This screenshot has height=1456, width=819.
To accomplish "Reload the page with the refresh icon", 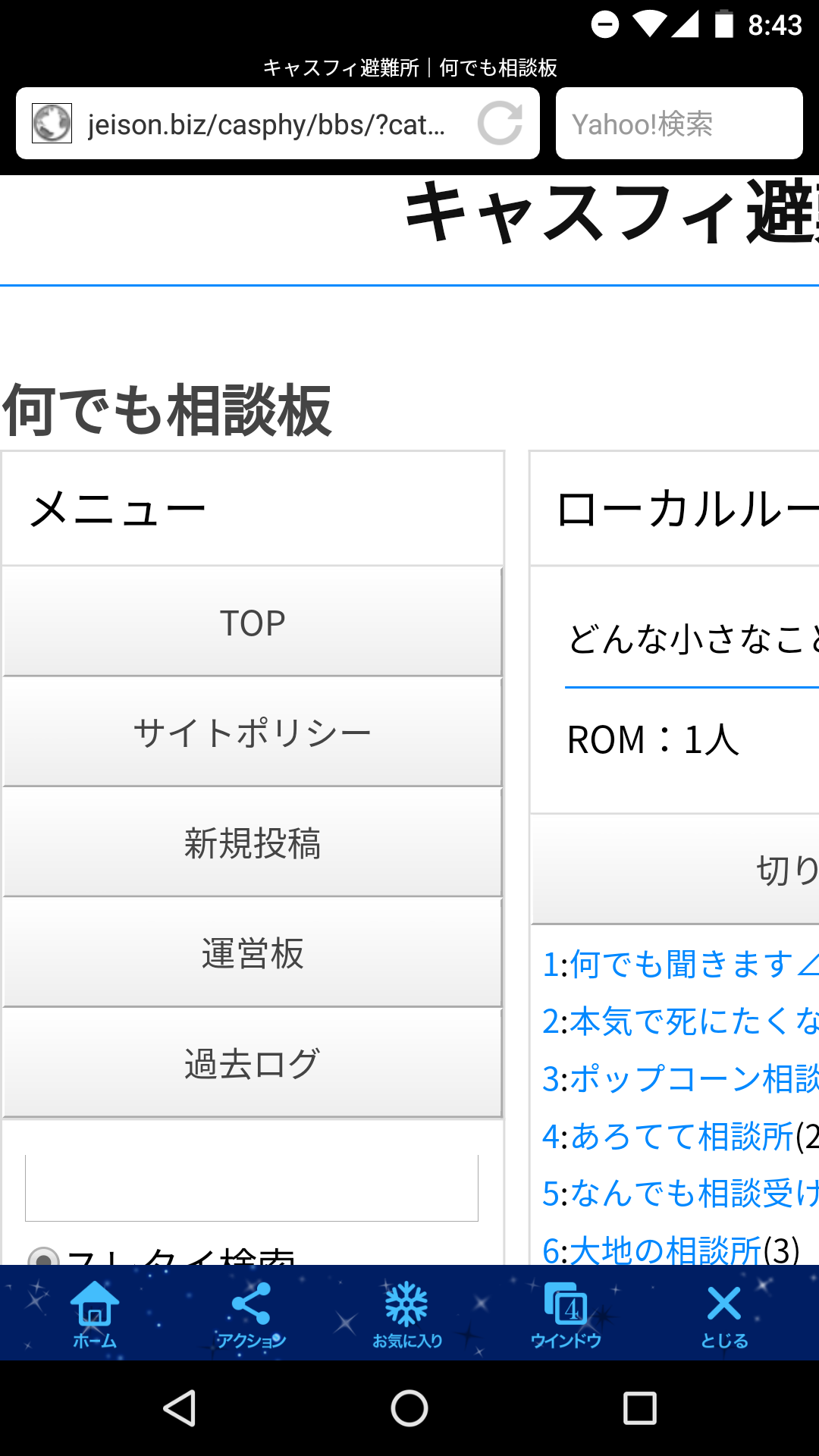I will pyautogui.click(x=500, y=123).
